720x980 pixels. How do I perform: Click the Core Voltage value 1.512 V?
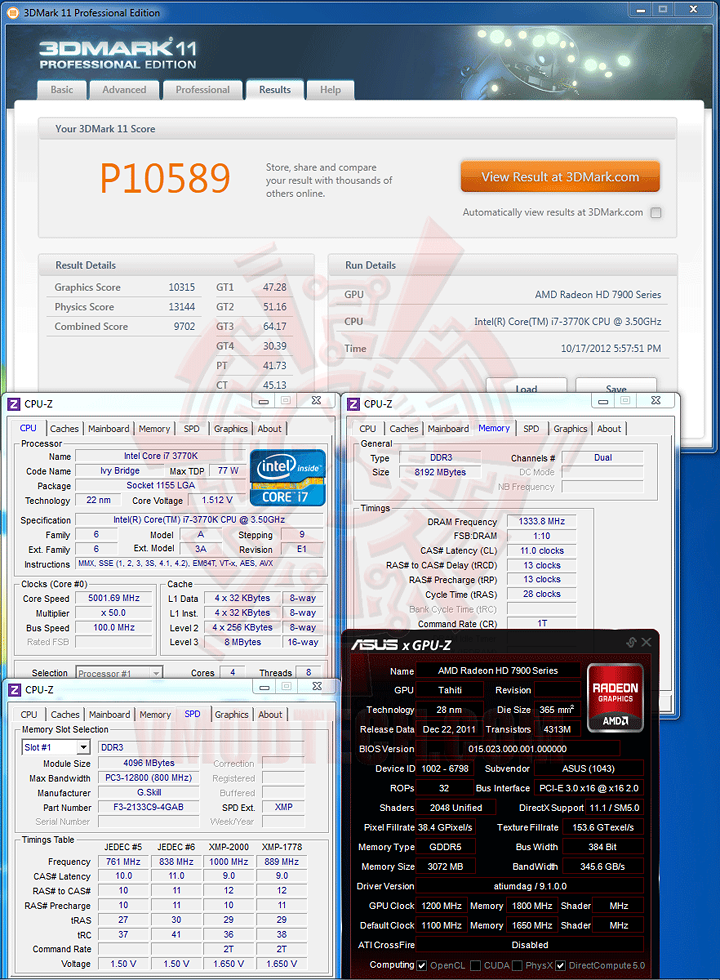tap(217, 500)
